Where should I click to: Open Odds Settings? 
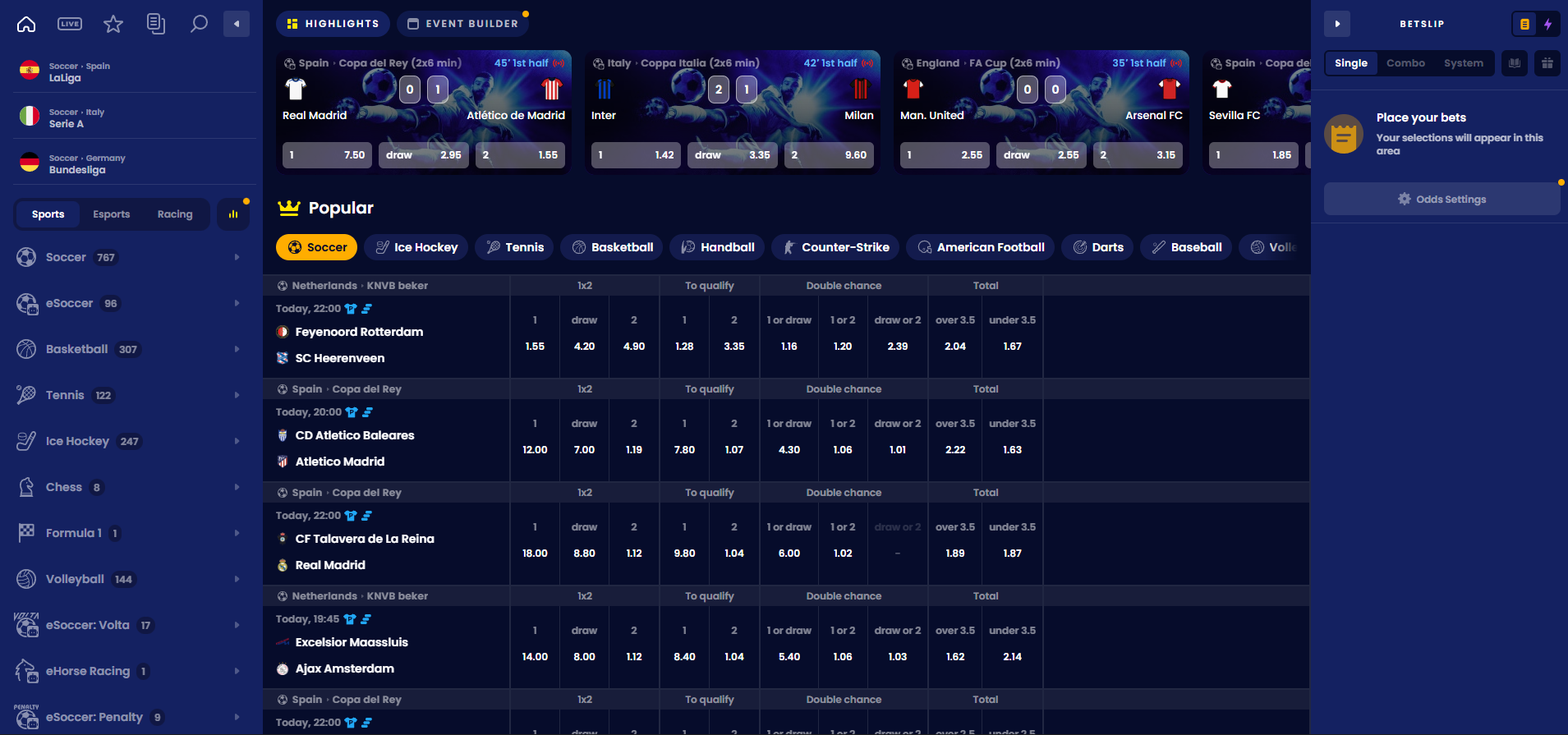1442,199
